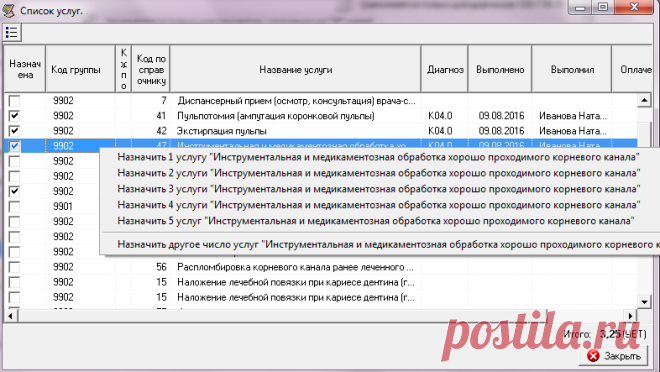Click Иванова Ната.. in Пульпотомия row
660x372 pixels.
click(x=573, y=116)
